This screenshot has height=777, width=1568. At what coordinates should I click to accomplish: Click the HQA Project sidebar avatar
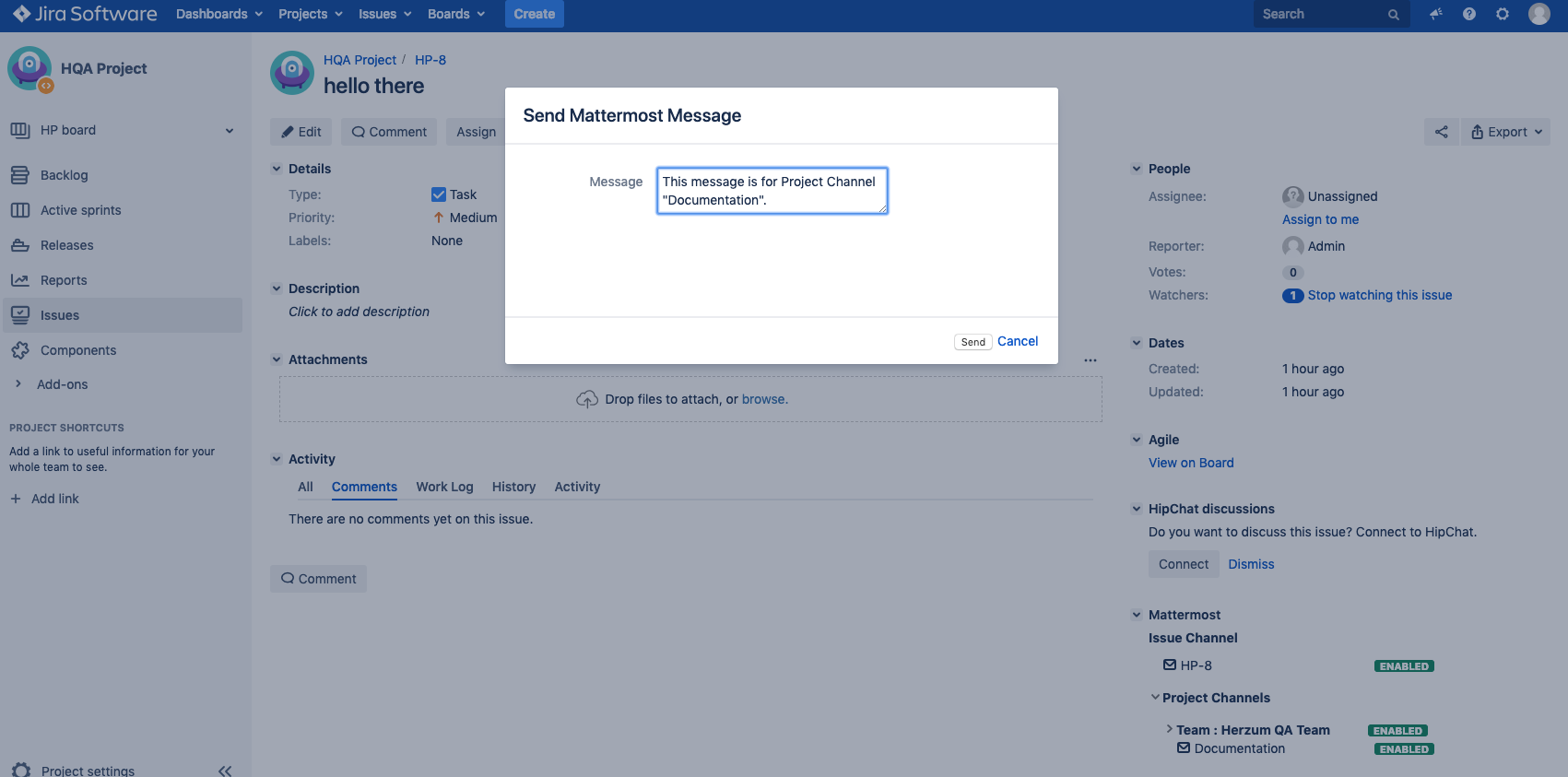coord(29,68)
